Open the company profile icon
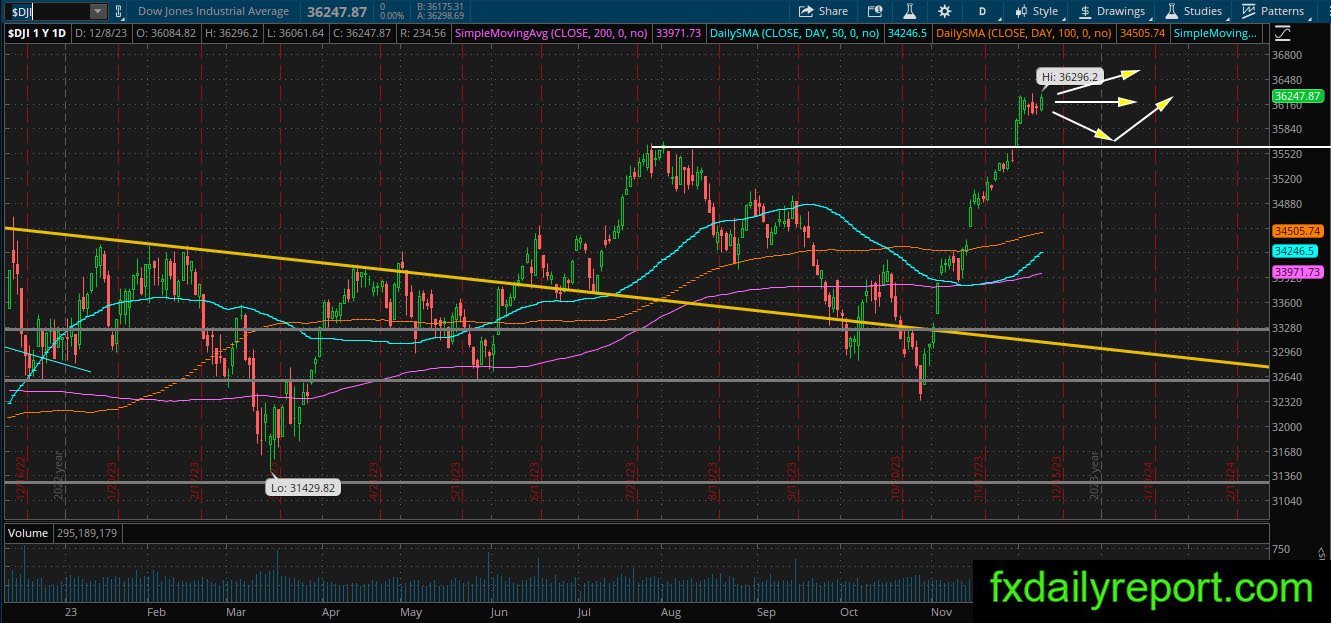1331x623 pixels. coord(873,11)
